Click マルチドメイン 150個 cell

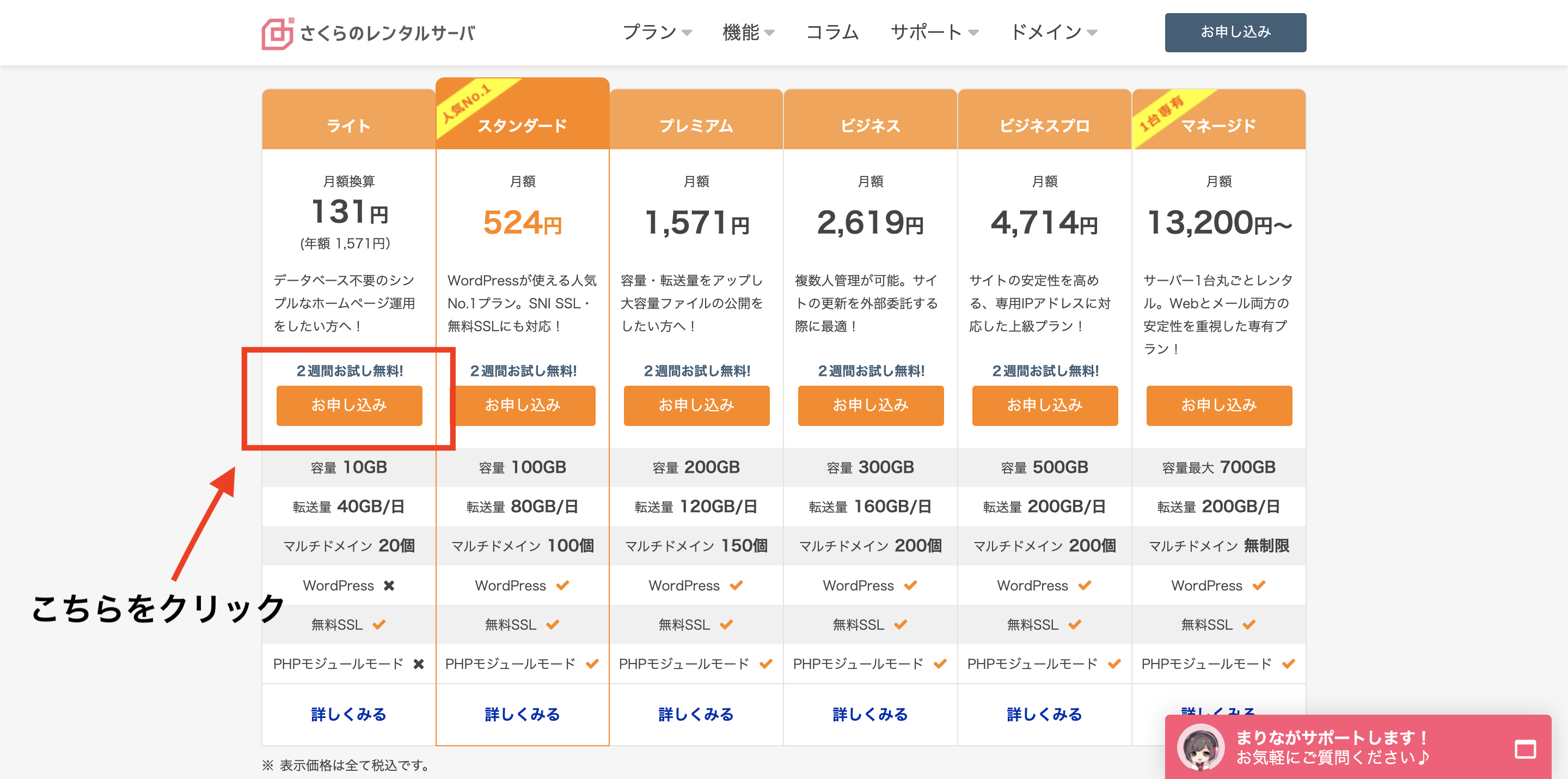click(696, 546)
